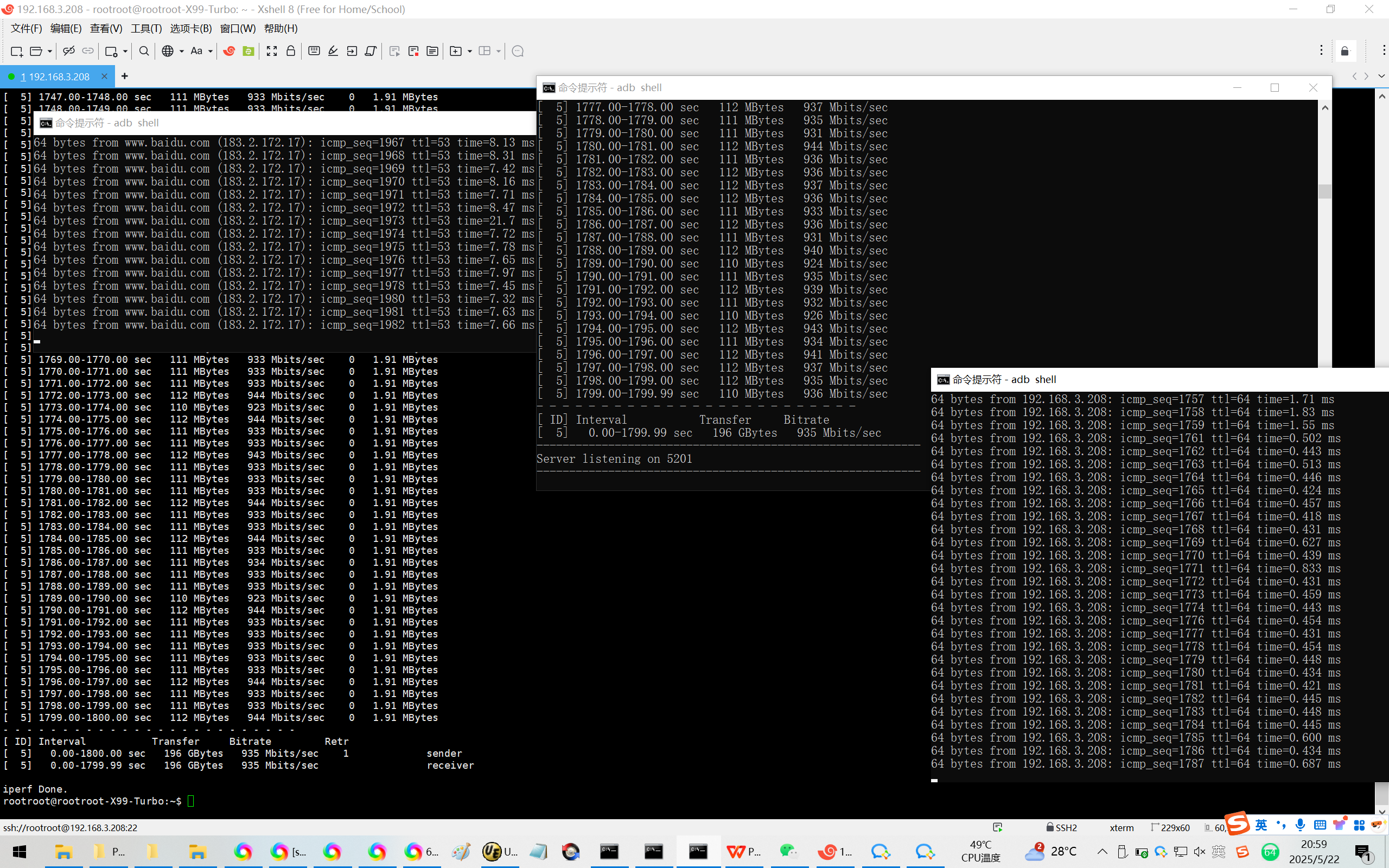Close the 192.168.3.208 tab with X
1389x868 pixels.
(x=104, y=76)
